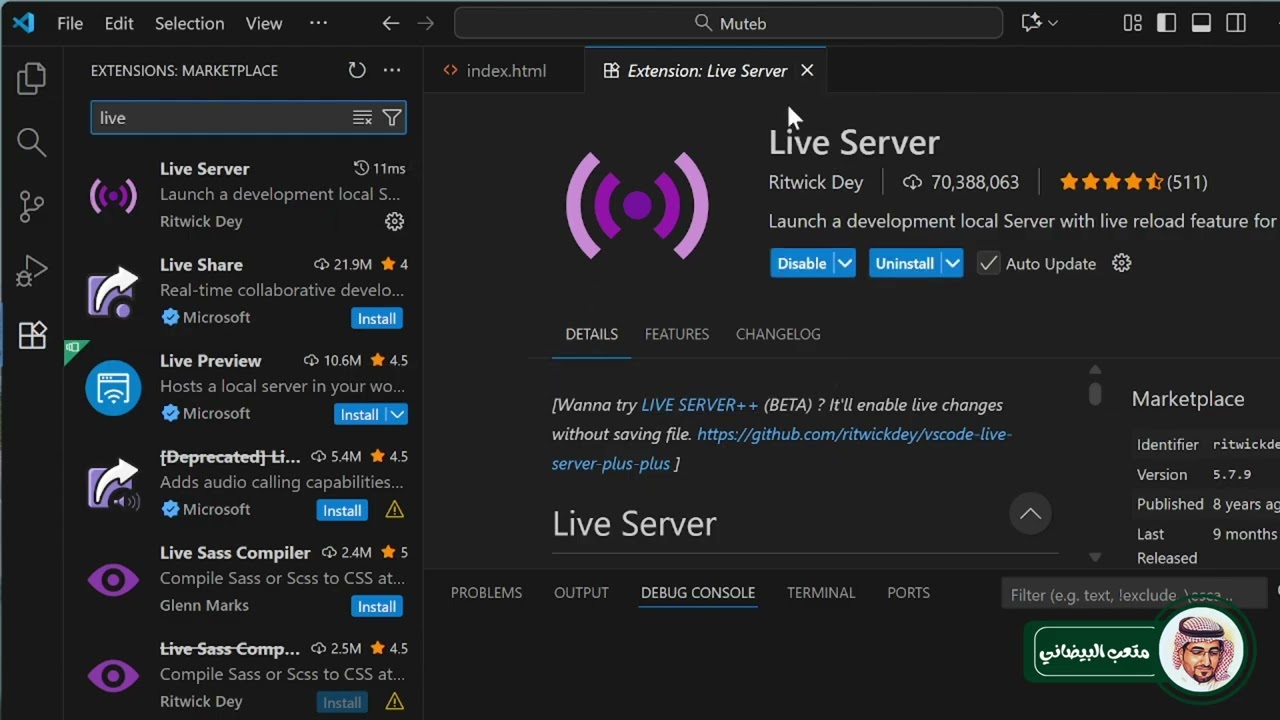The height and width of the screenshot is (720, 1280).
Task: Open the Copilot chat icon in title bar
Action: [x=1031, y=23]
